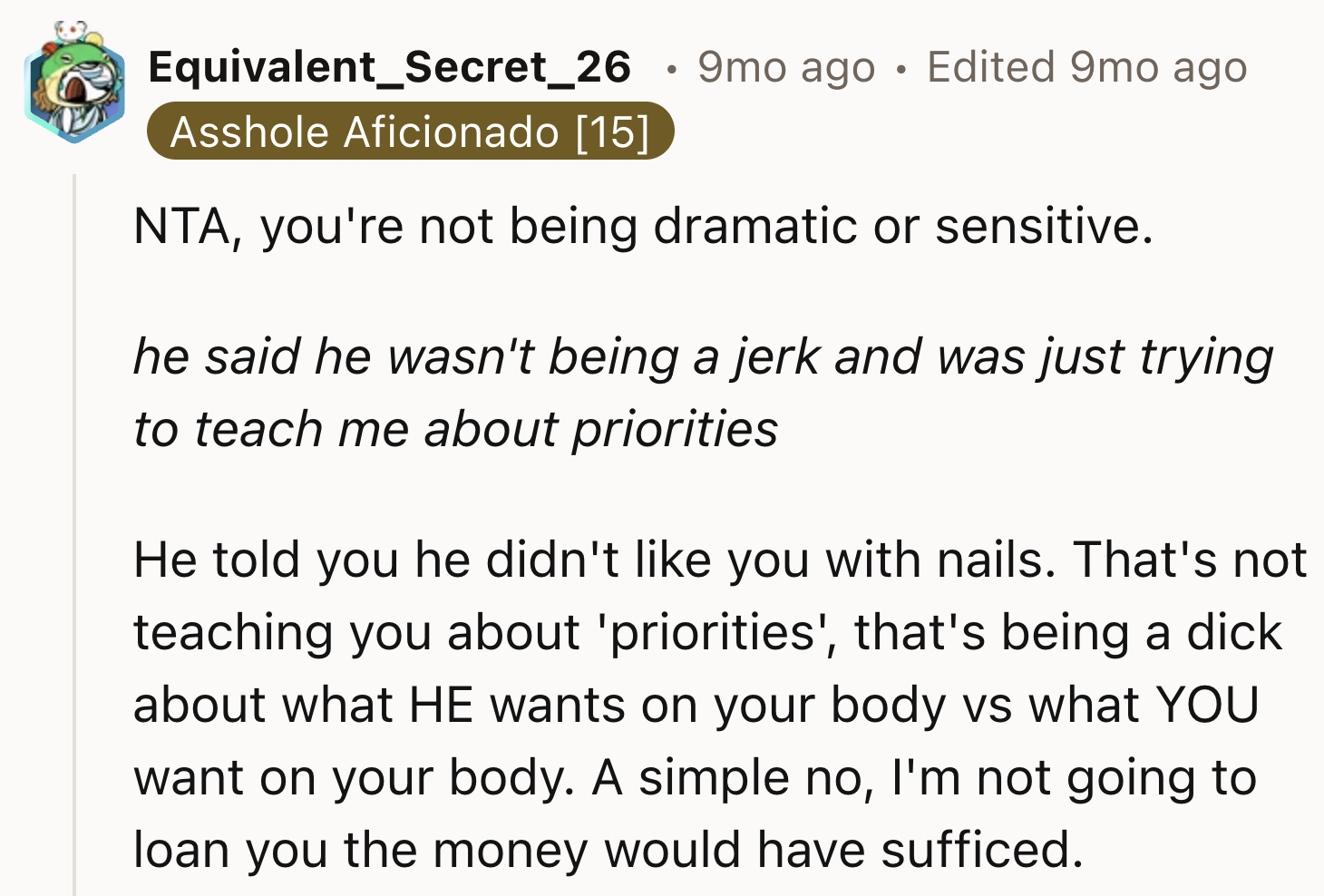
Task: Click the "[15]" count inside the flair
Action: pyautogui.click(x=612, y=131)
